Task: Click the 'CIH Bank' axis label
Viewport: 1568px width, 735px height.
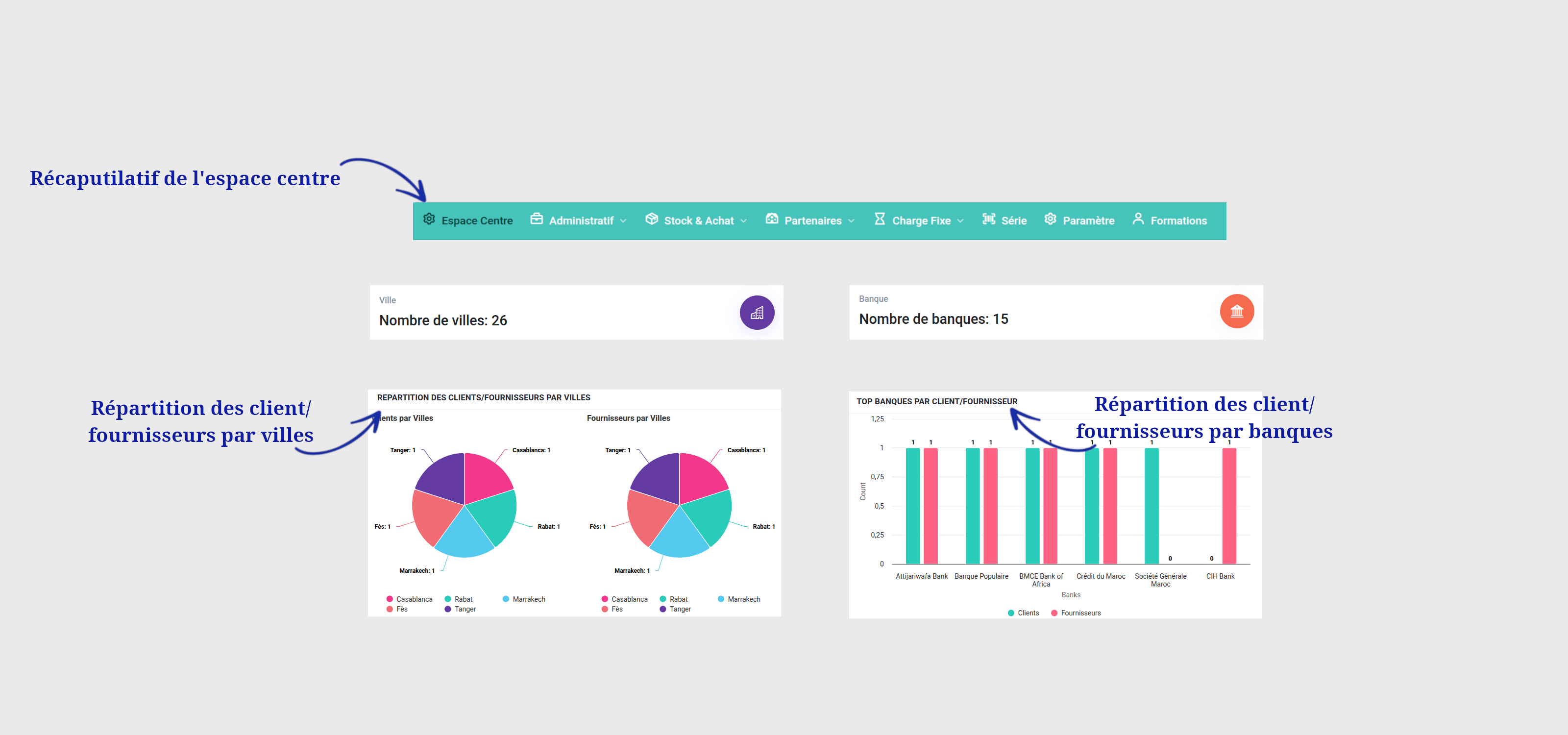Action: 1221,576
